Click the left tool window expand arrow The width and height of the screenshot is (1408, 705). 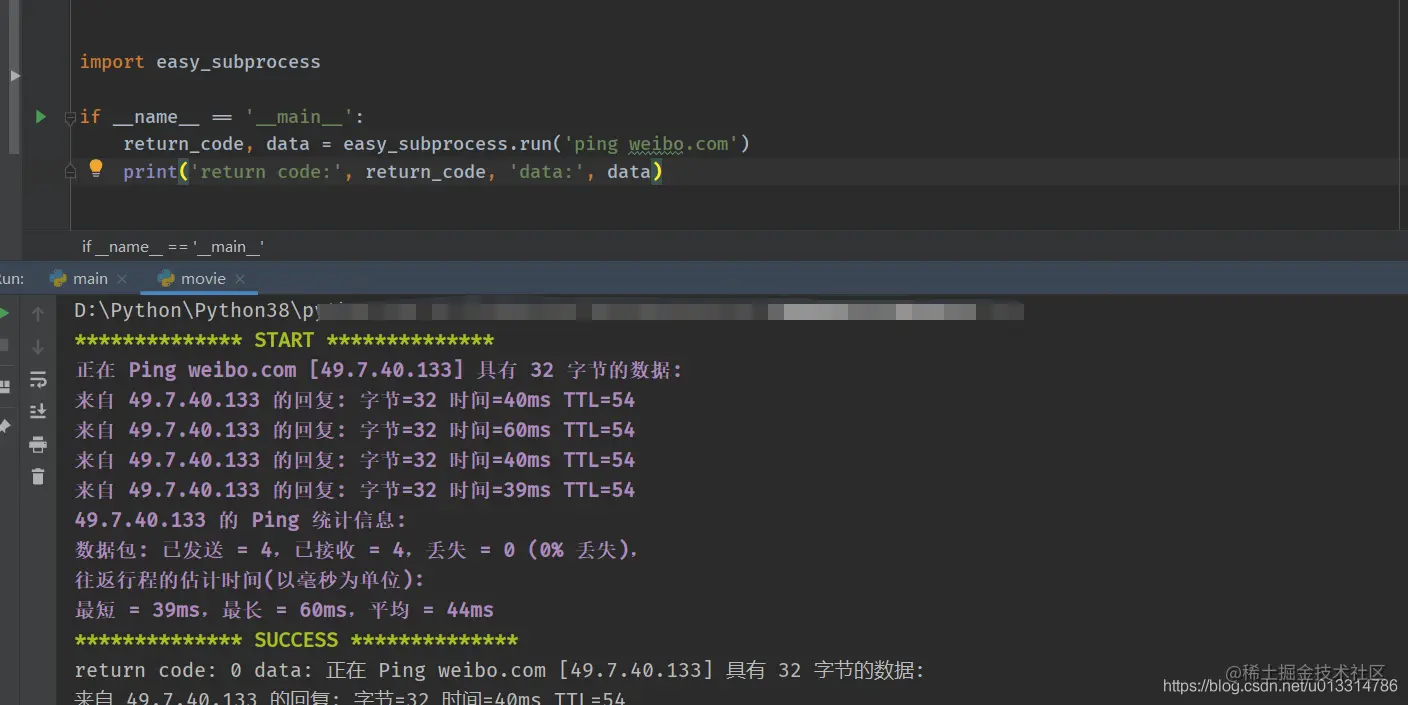[x=14, y=75]
